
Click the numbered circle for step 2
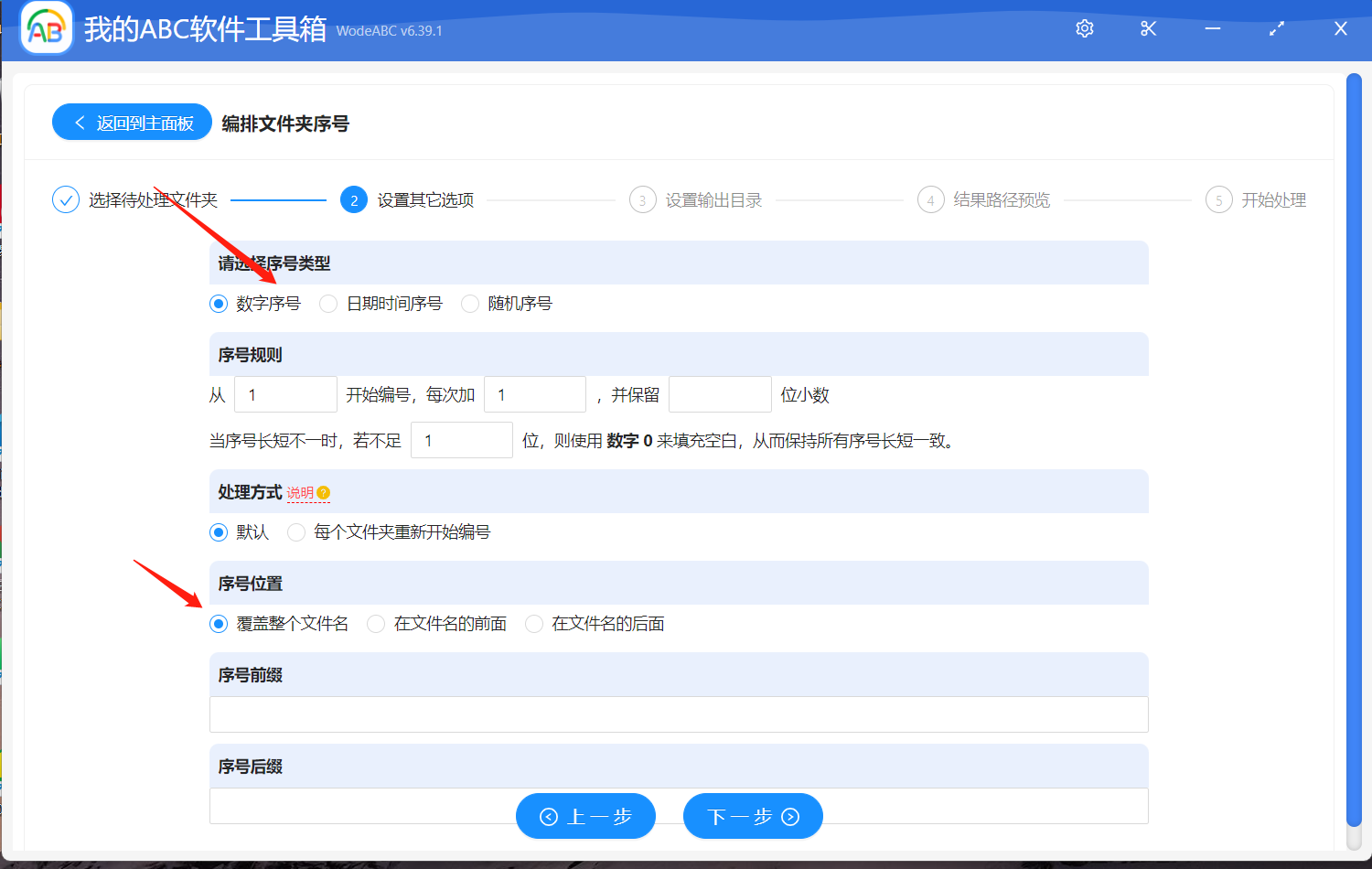[353, 199]
